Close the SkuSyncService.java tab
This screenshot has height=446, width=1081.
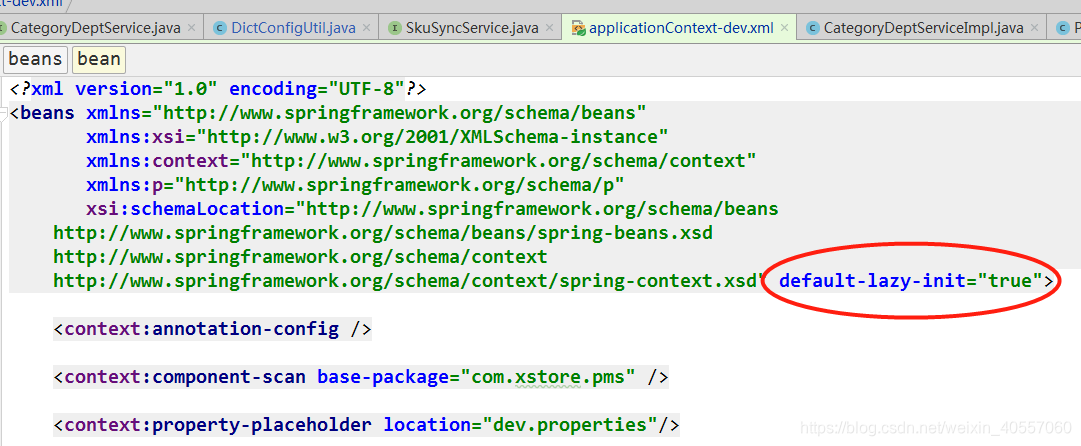[549, 28]
